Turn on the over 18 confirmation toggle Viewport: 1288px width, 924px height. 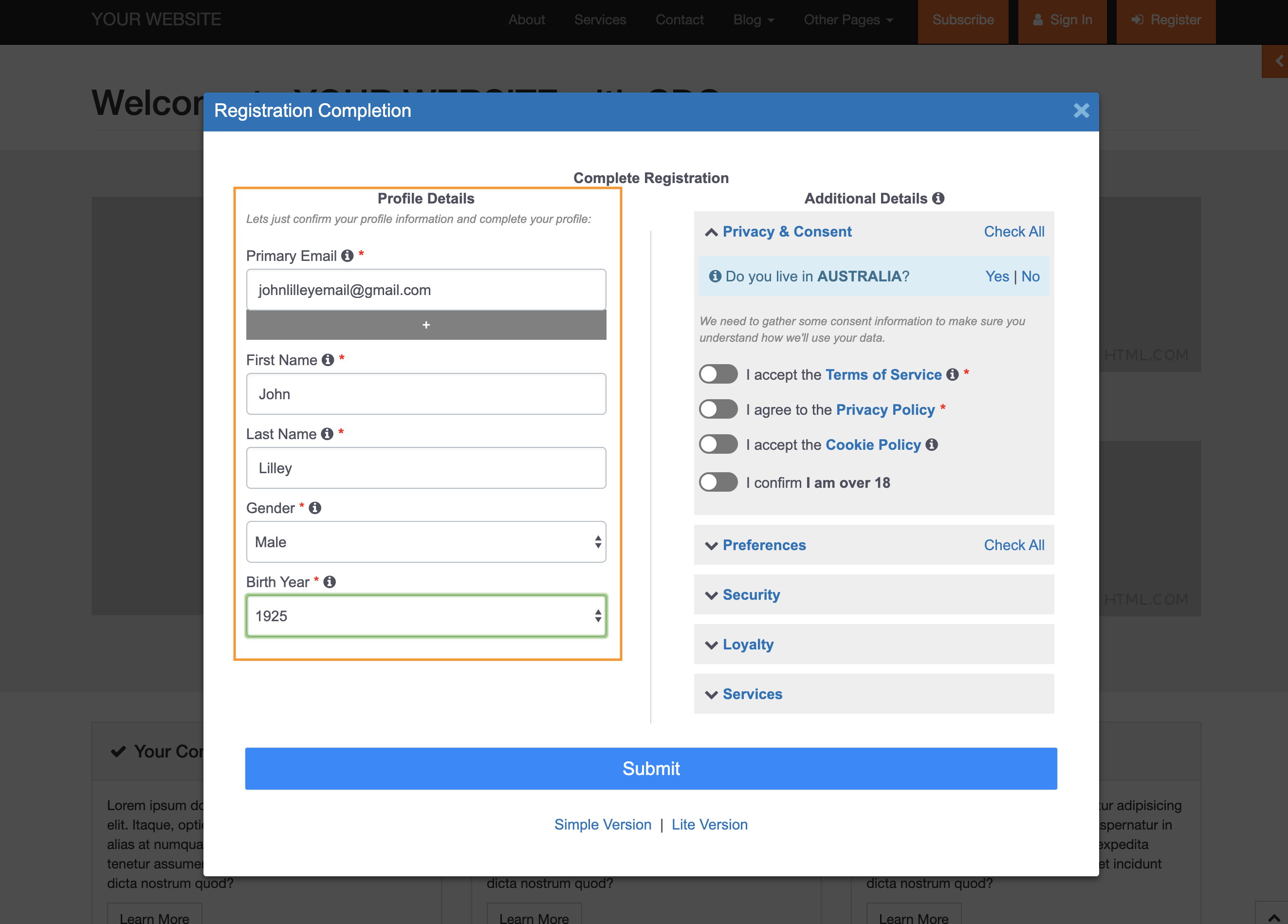point(718,482)
